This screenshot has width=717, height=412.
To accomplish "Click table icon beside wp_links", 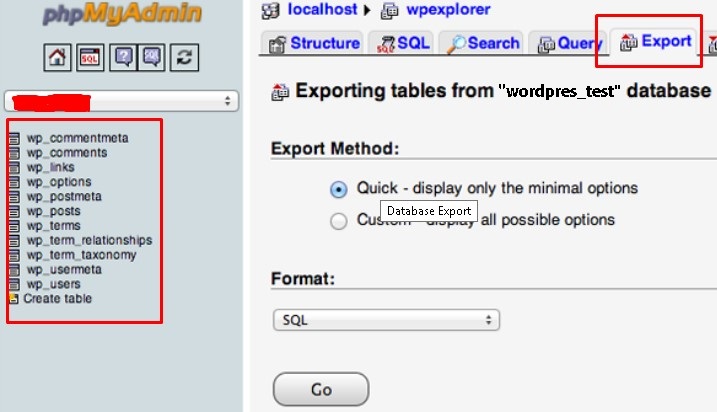I will tap(14, 167).
